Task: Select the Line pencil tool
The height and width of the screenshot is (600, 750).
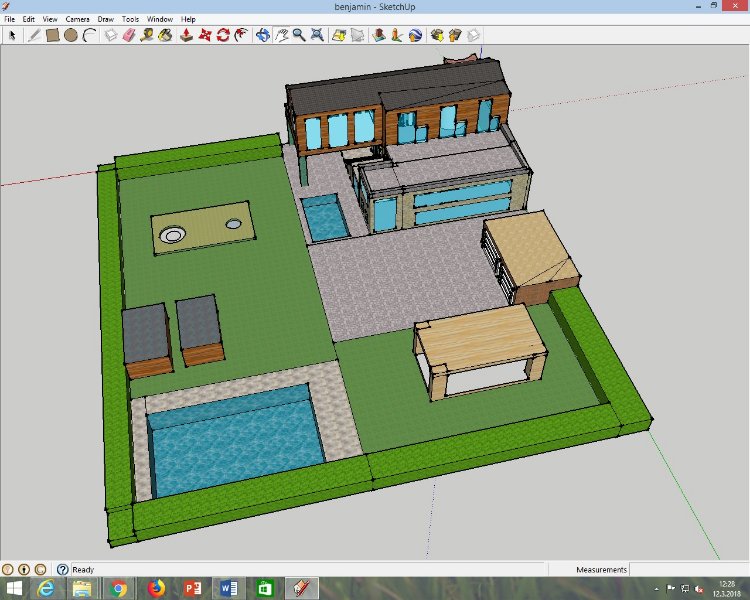Action: (x=33, y=35)
